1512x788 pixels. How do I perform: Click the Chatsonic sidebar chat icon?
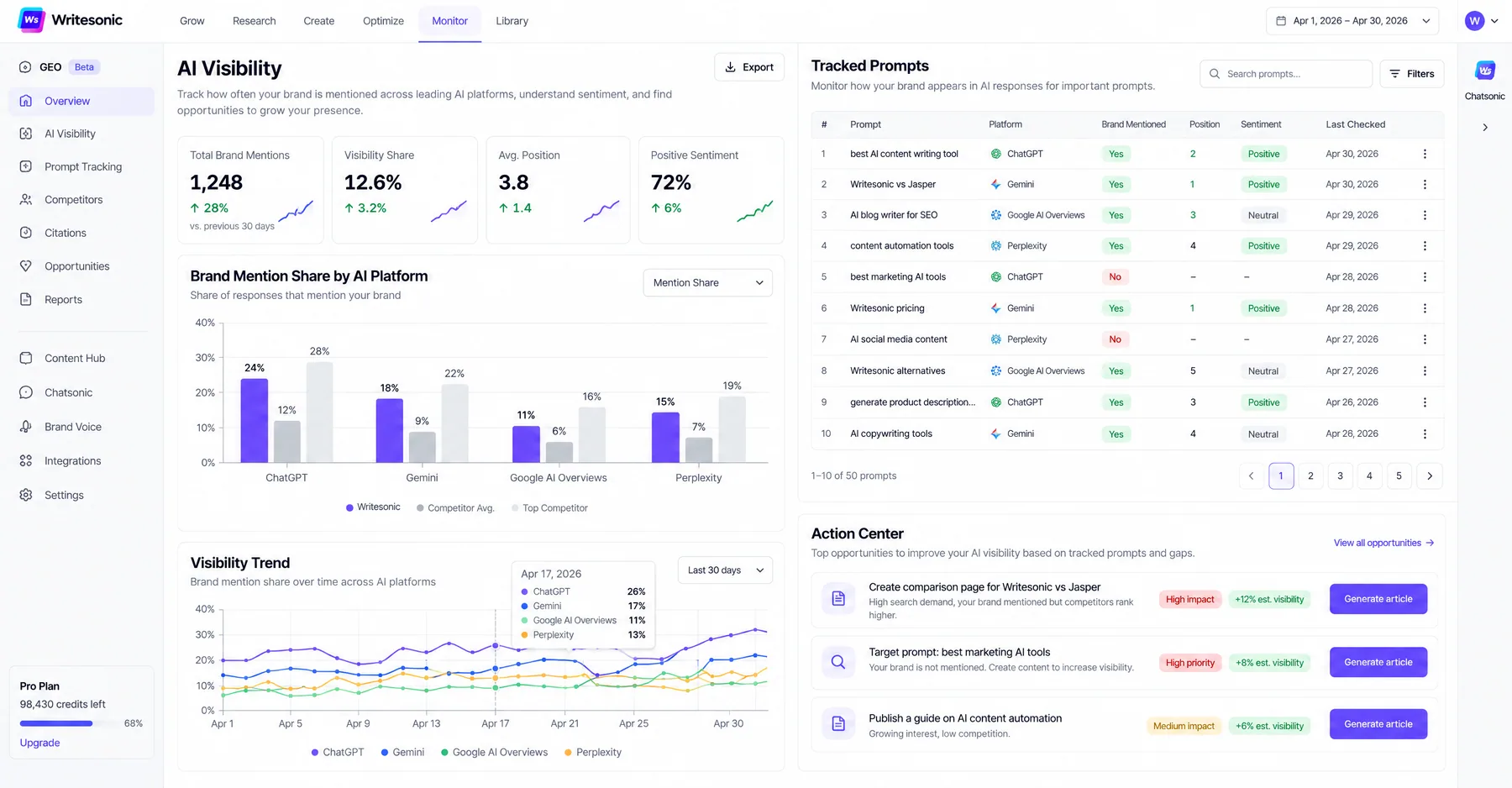(x=26, y=392)
